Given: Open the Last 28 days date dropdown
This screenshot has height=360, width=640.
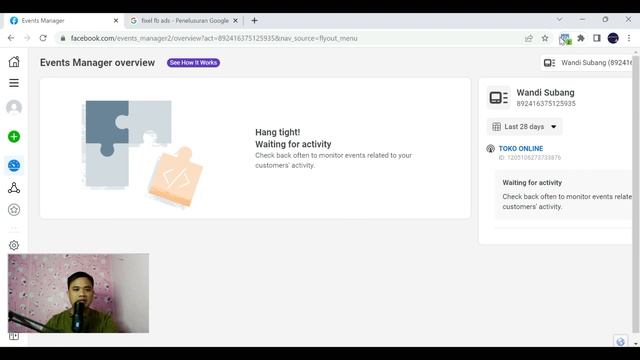Looking at the screenshot, I should (x=524, y=127).
